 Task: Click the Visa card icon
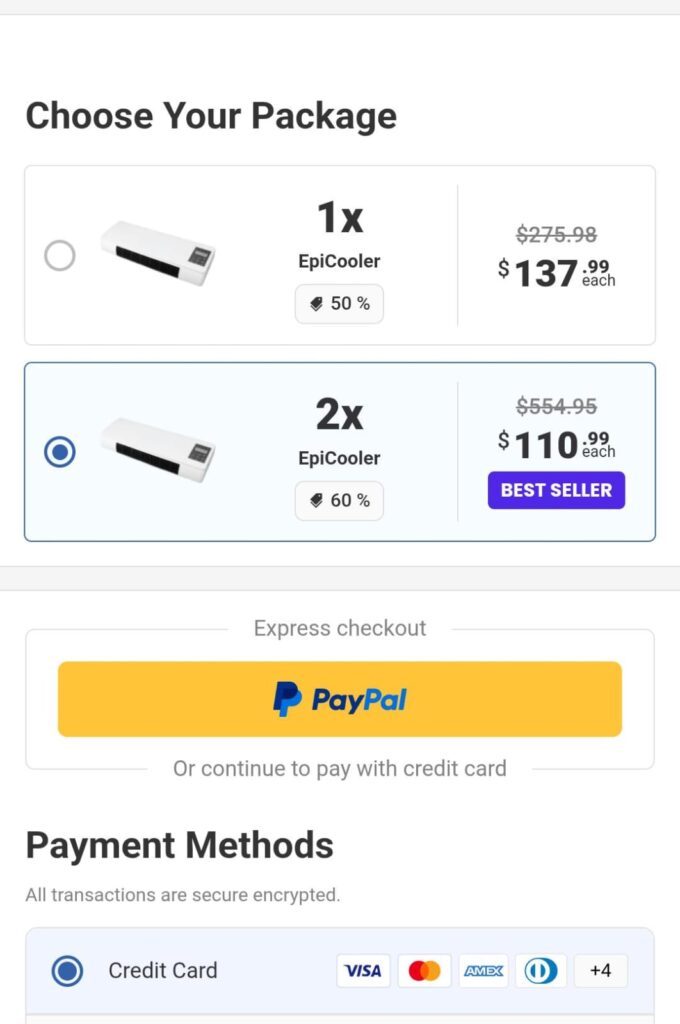363,971
